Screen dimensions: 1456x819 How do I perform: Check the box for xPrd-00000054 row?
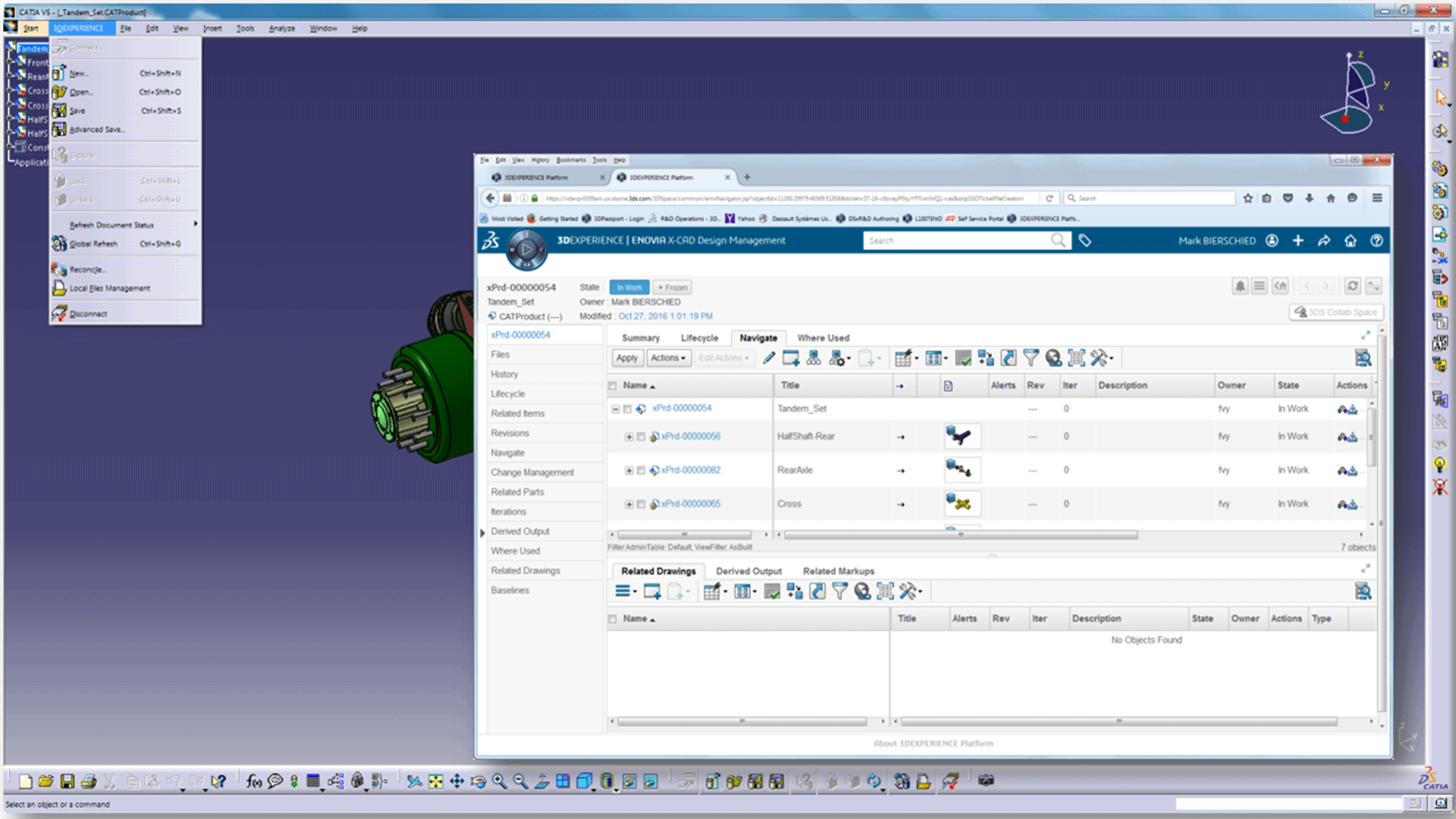627,409
